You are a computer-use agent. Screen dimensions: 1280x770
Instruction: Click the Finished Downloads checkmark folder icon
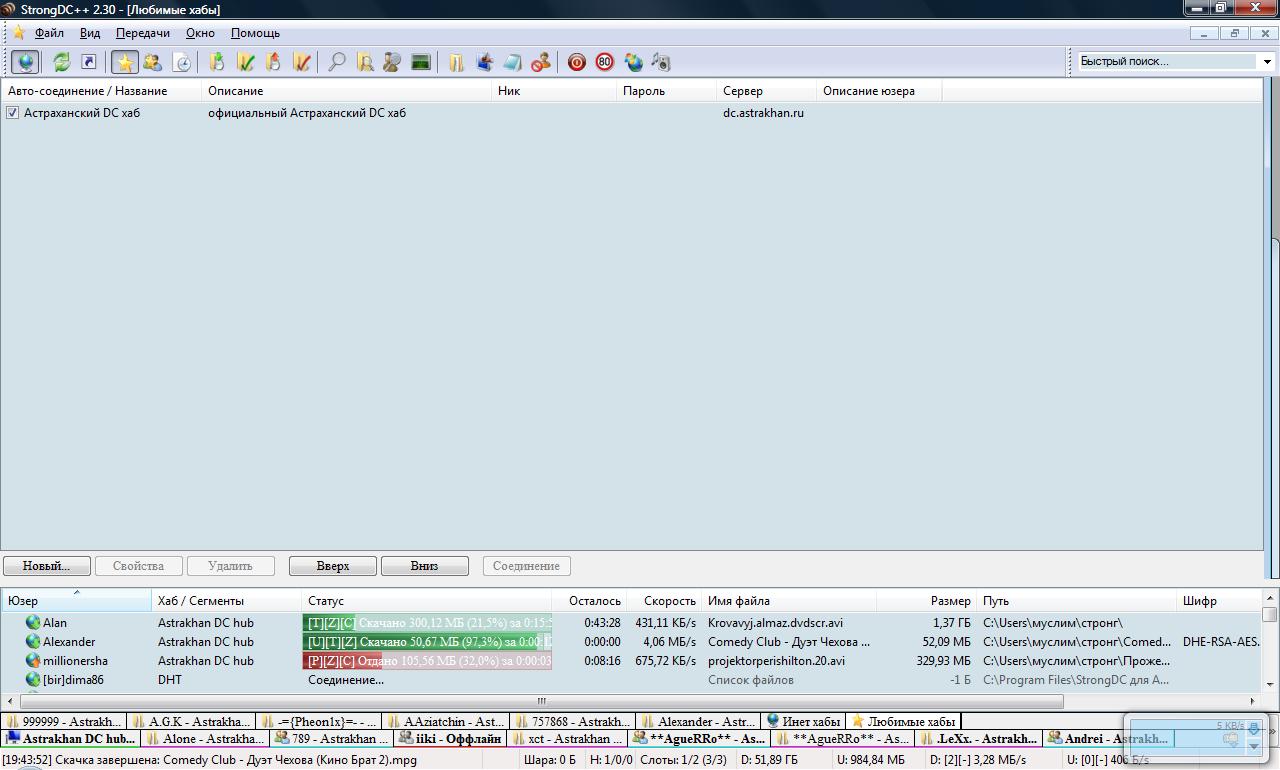click(x=245, y=62)
